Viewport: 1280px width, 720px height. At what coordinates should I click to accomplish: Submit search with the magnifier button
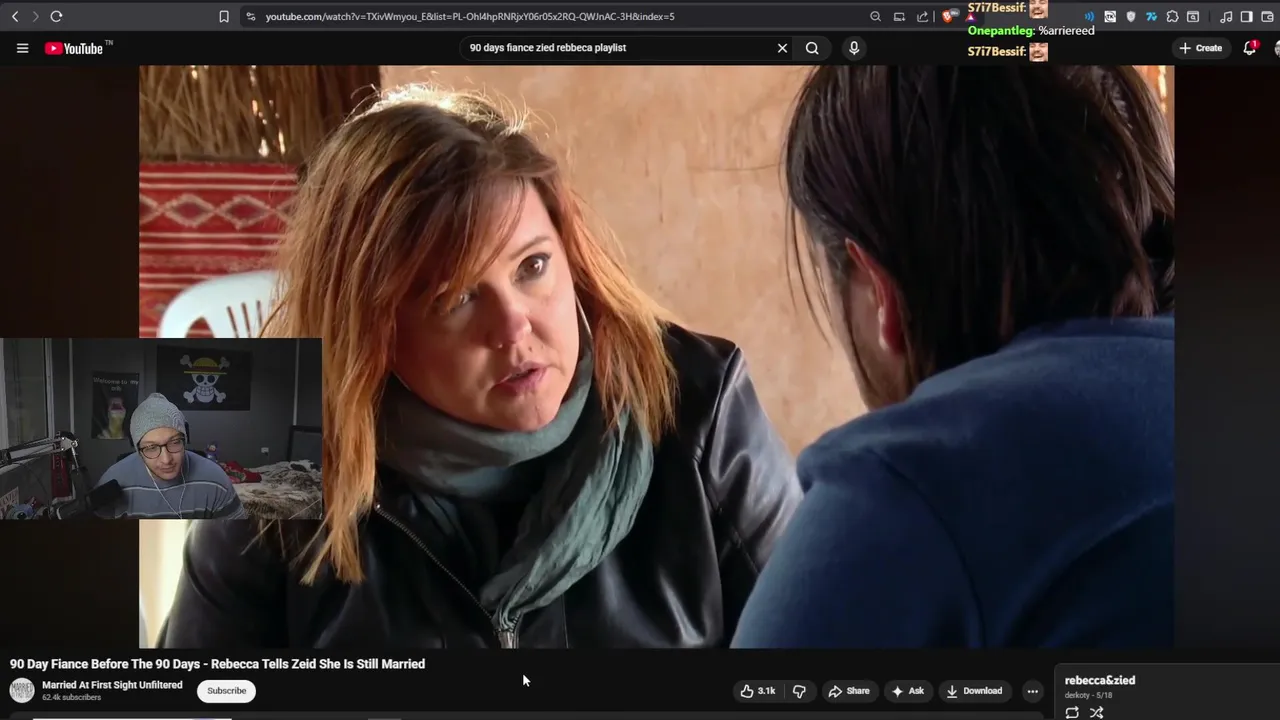tap(812, 48)
